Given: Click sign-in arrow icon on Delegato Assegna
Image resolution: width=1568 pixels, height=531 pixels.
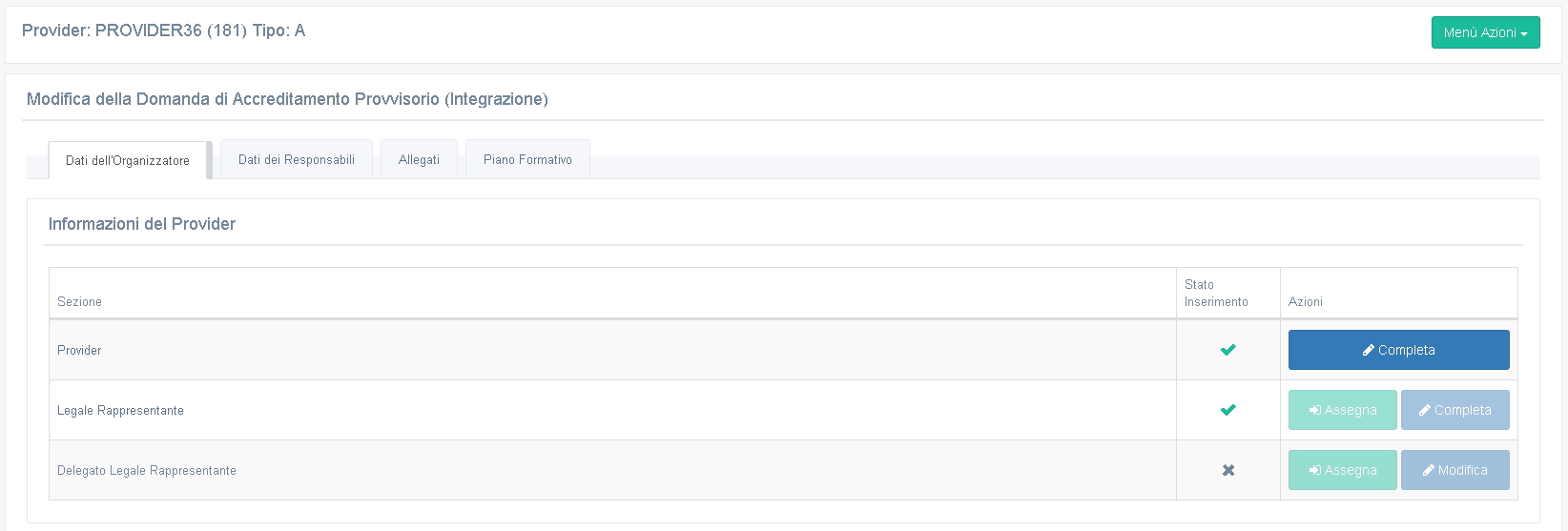Looking at the screenshot, I should tap(1315, 470).
